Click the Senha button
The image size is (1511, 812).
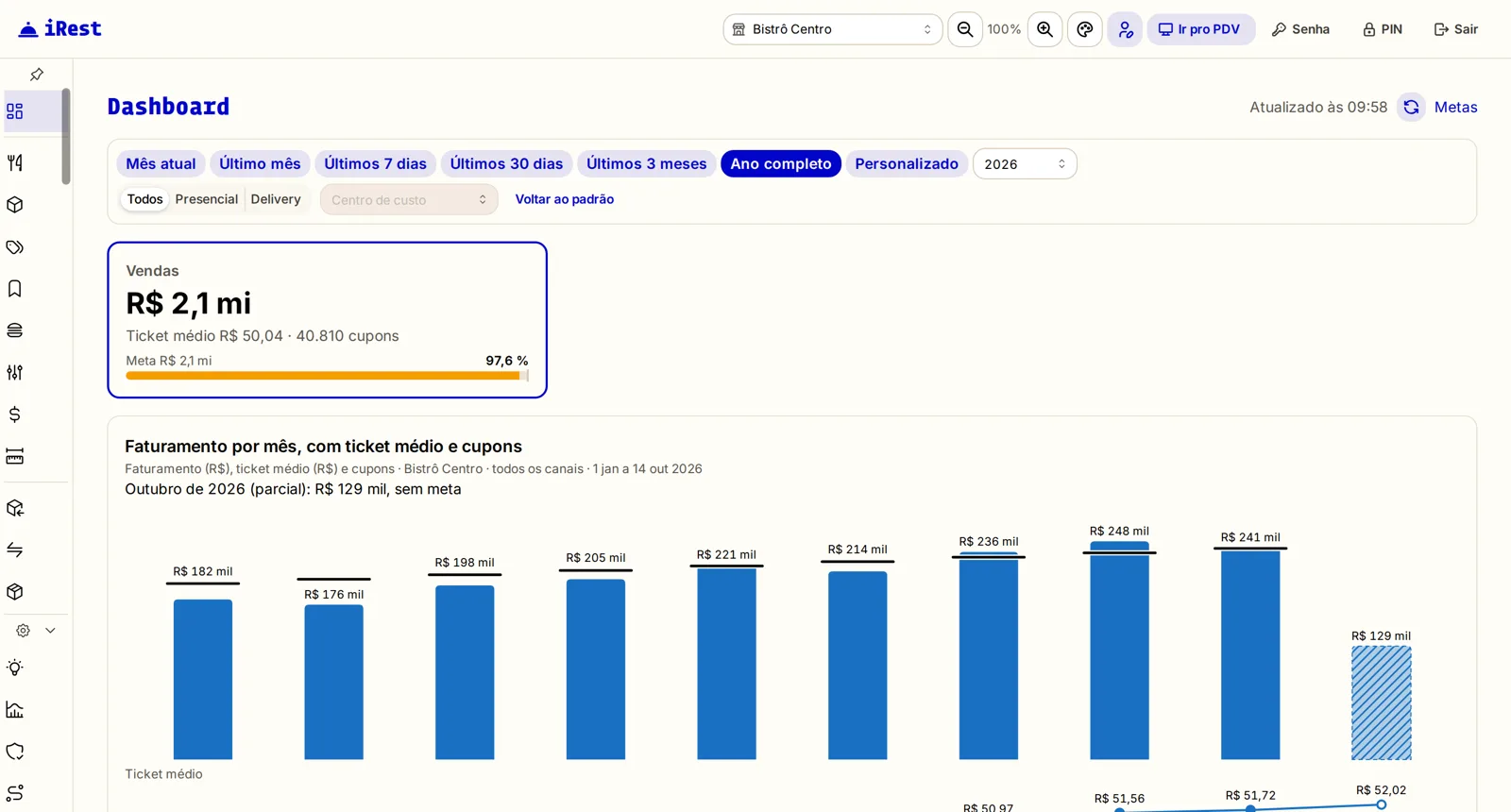point(1300,29)
